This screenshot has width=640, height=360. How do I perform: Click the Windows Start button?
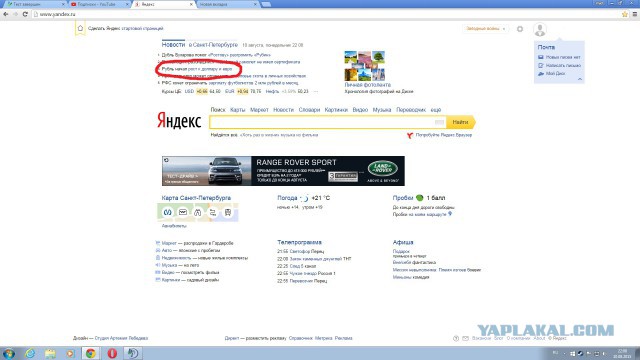pos(9,353)
